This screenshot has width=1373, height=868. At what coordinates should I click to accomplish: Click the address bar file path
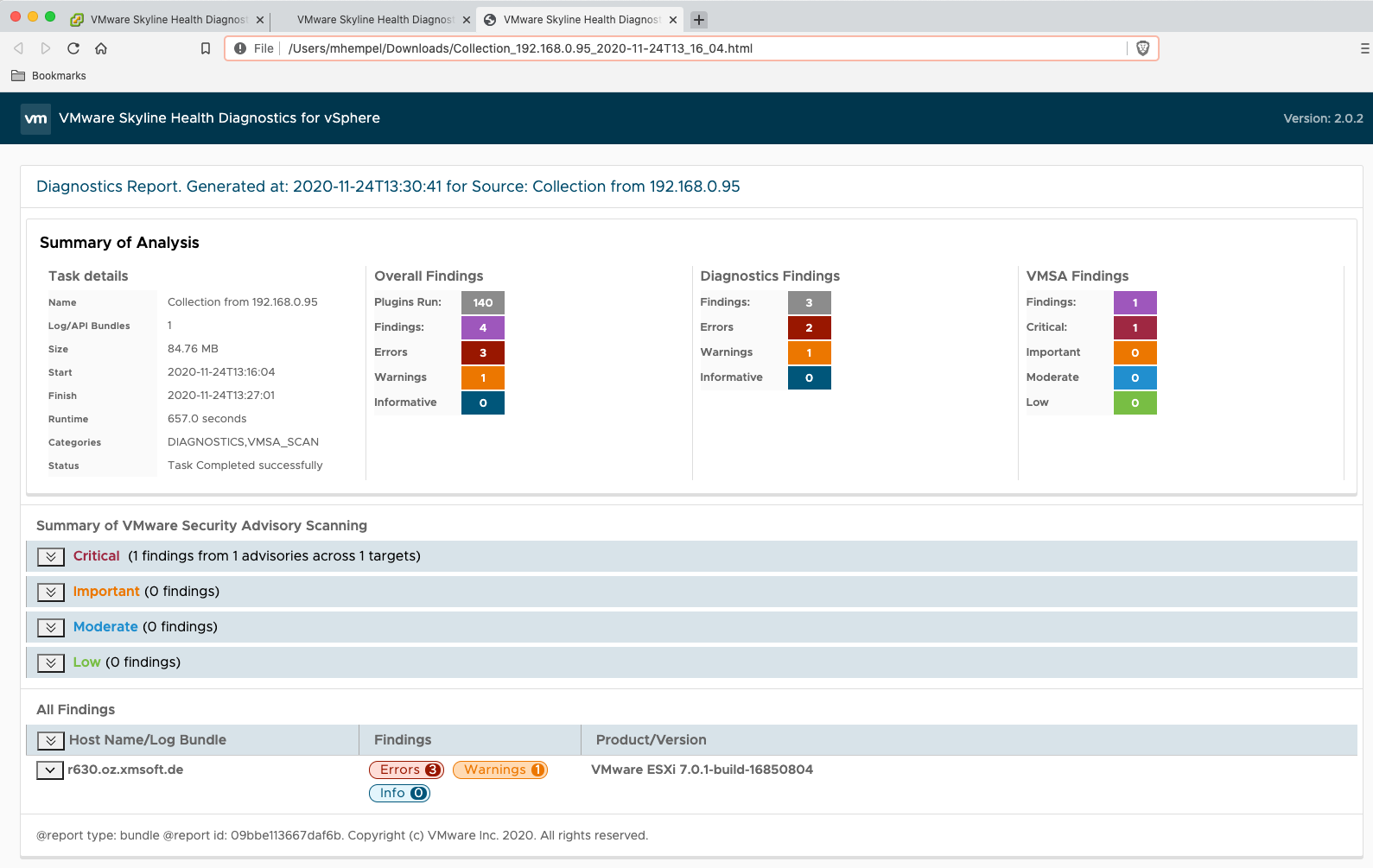click(x=520, y=48)
